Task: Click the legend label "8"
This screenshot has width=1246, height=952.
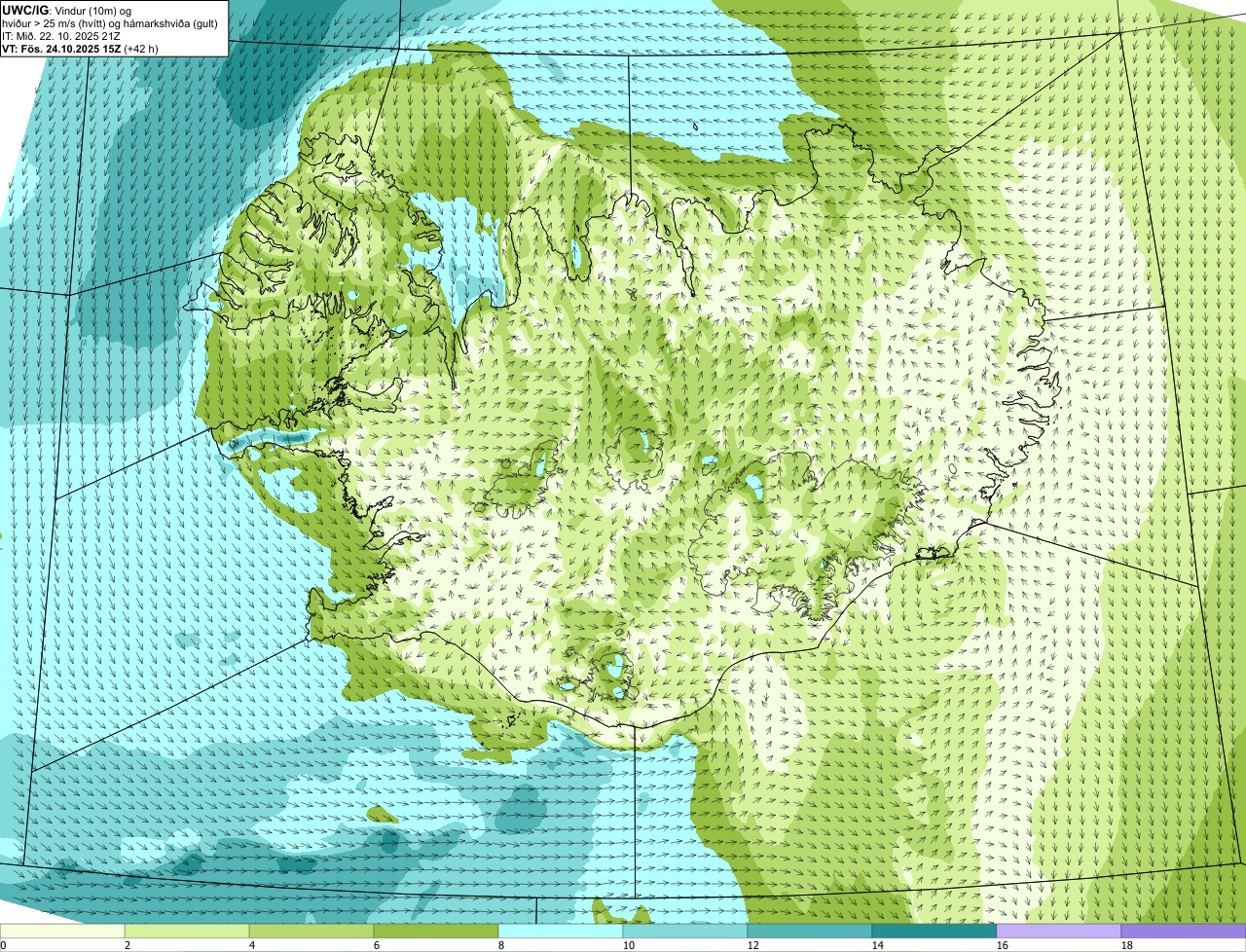Action: pos(501,945)
